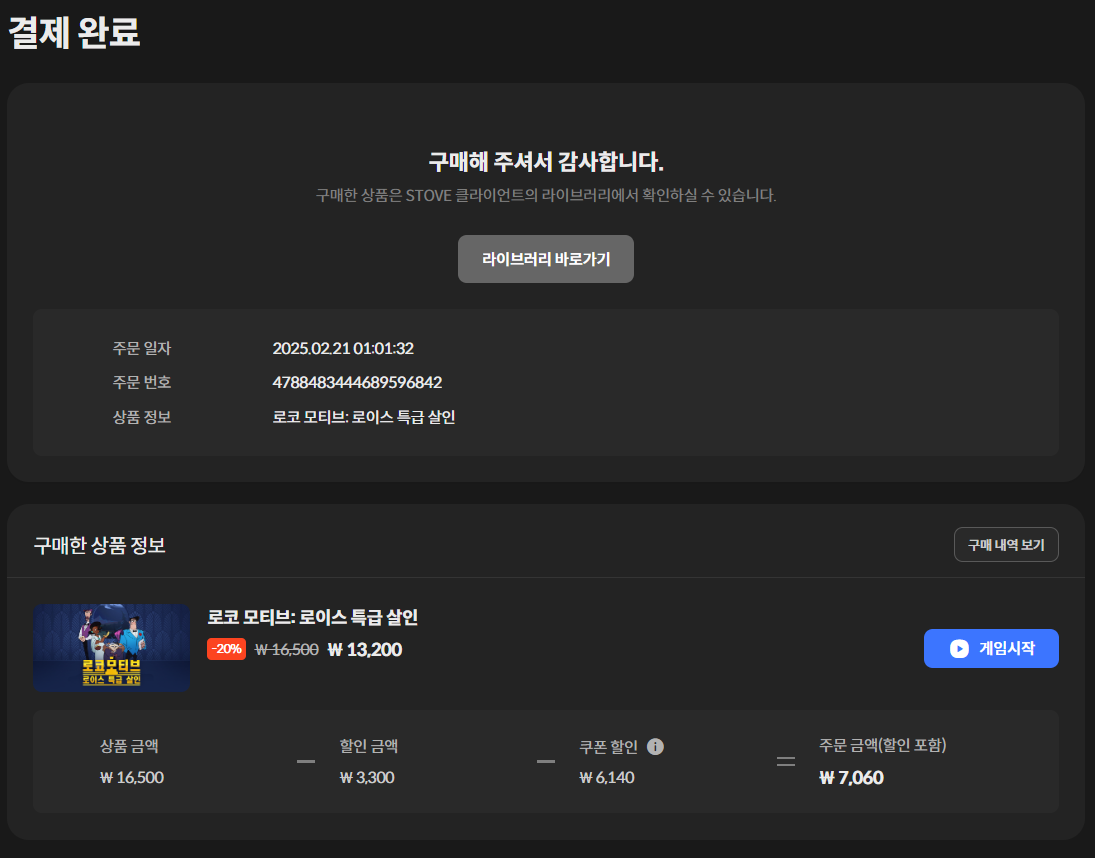The image size is (1095, 858).
Task: Click the 결제 완료 page heading
Action: click(x=74, y=32)
